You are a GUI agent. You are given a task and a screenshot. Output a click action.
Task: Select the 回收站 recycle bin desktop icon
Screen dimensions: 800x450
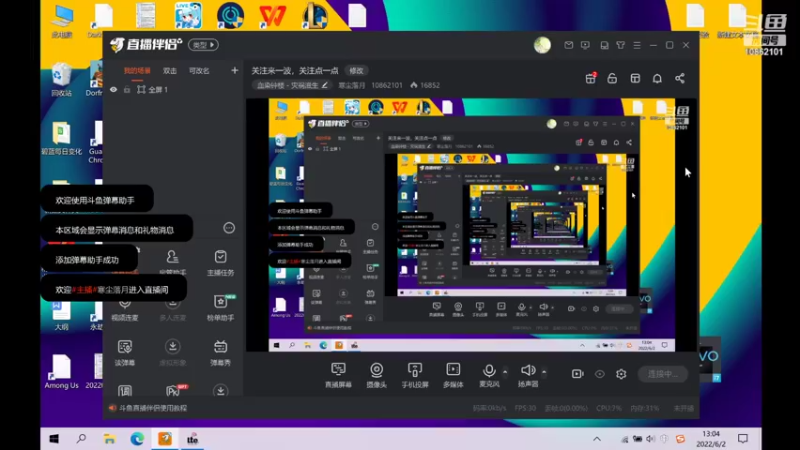pyautogui.click(x=61, y=80)
